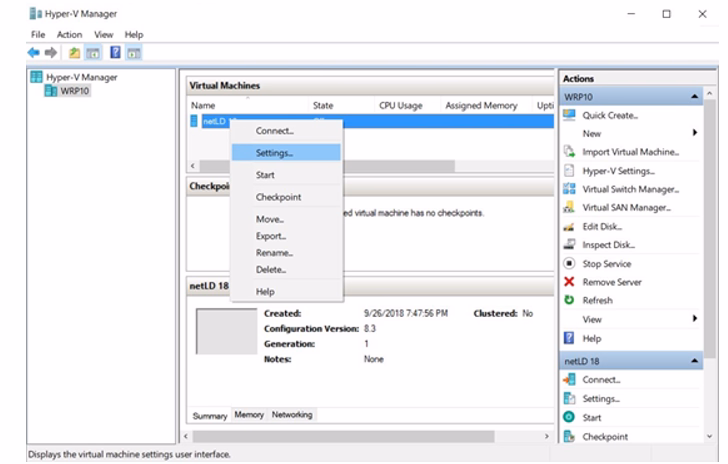Click the Edit Disk icon
728x464 pixels.
point(569,227)
